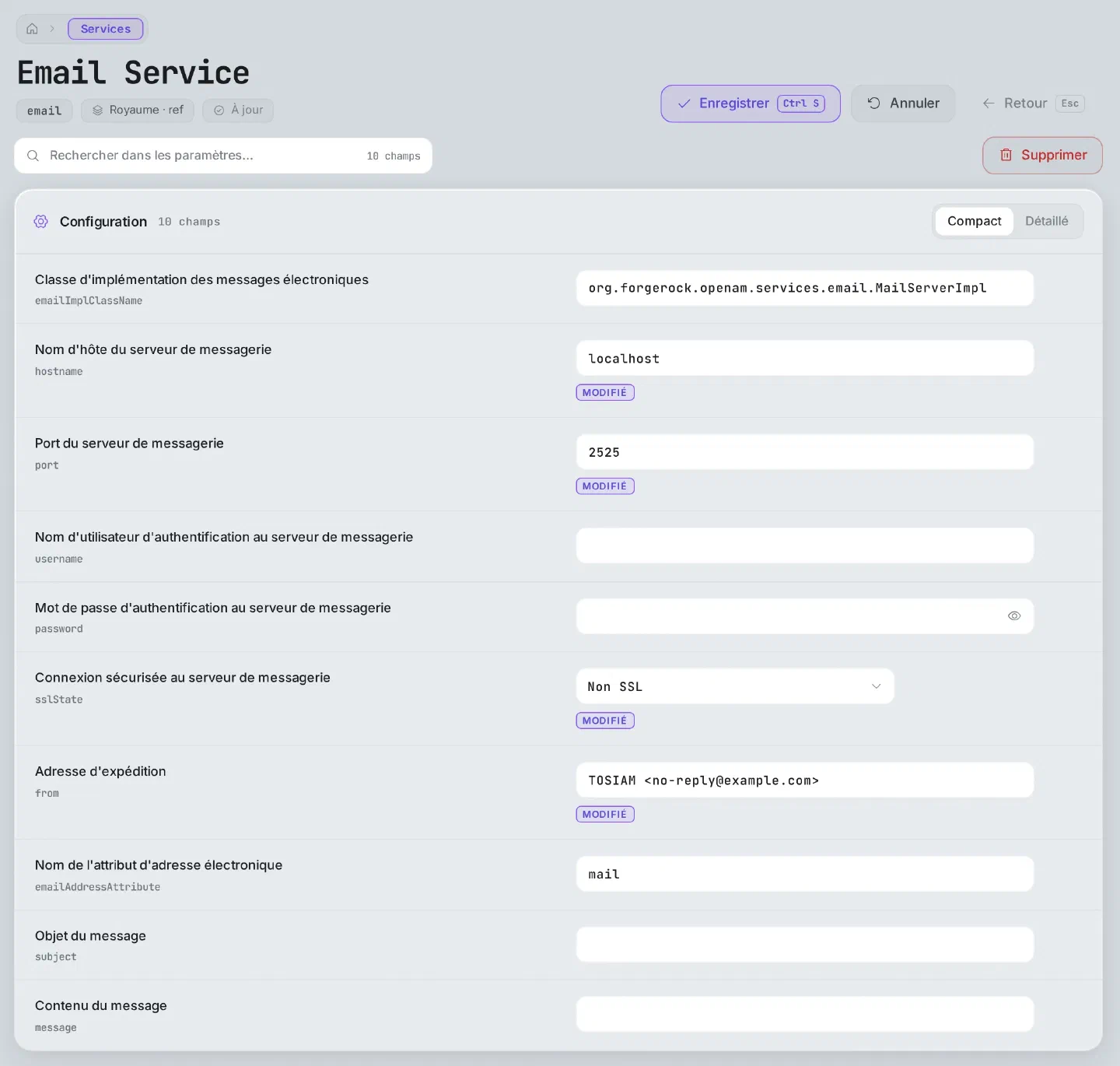This screenshot has height=1066, width=1120.
Task: Click label 'Contenu du message'
Action: click(101, 1005)
